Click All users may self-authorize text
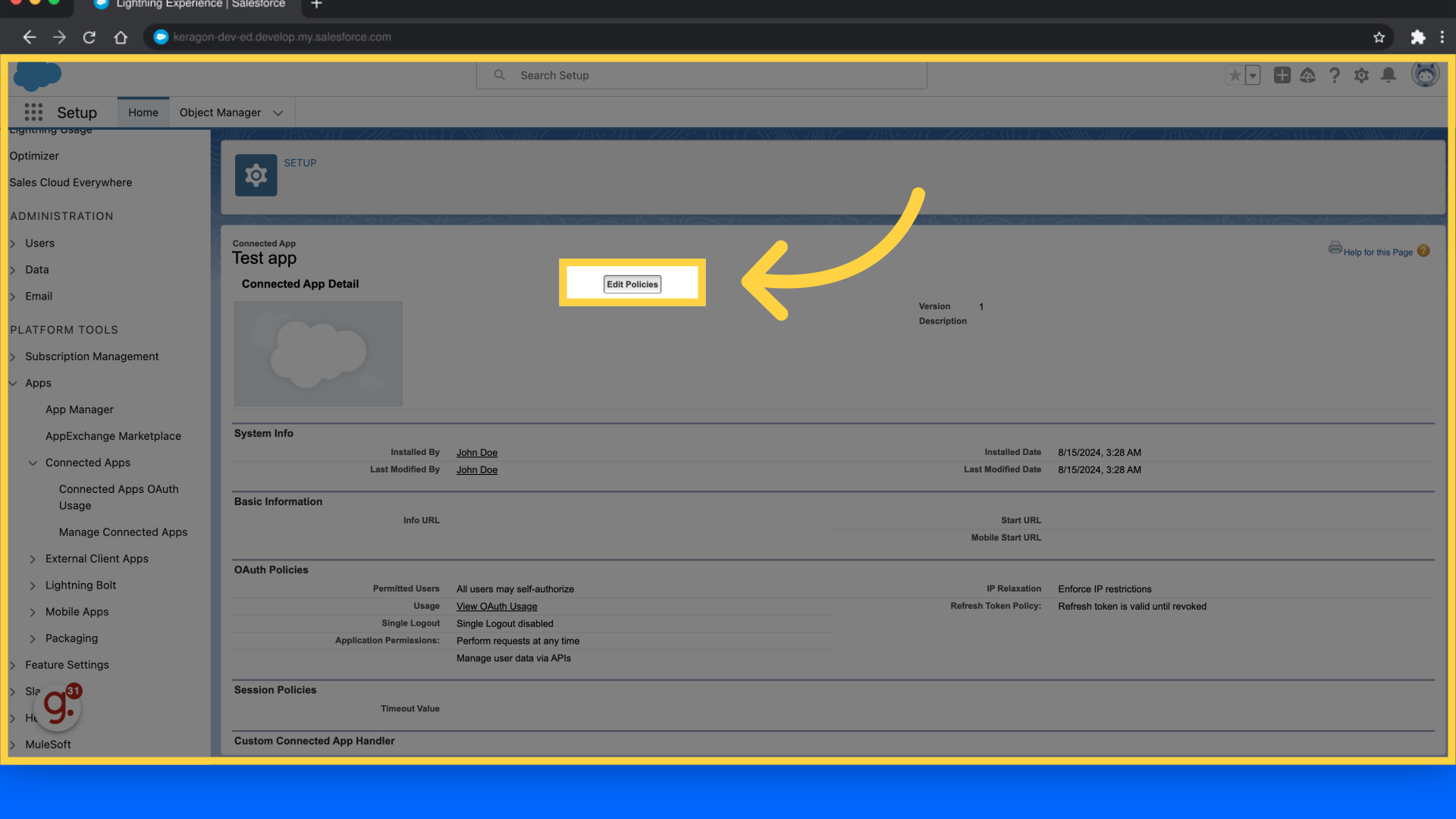This screenshot has width=1456, height=819. pyautogui.click(x=515, y=589)
